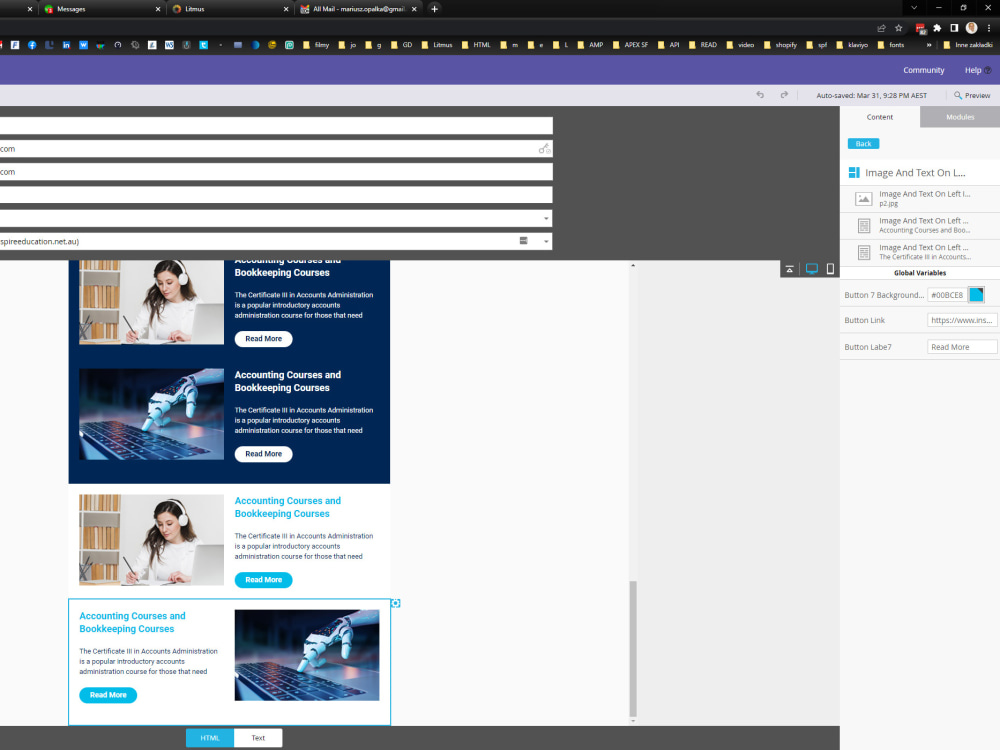Screen dimensions: 1000x750
Task: Click the image icon beside the p2.jpg item
Action: (863, 198)
